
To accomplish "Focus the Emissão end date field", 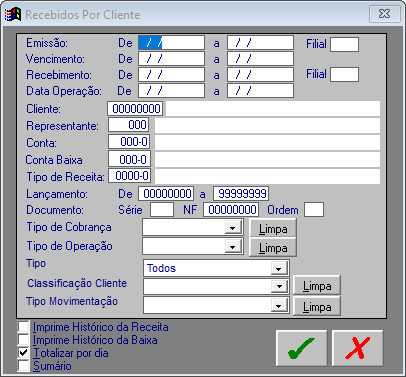I will 260,43.
